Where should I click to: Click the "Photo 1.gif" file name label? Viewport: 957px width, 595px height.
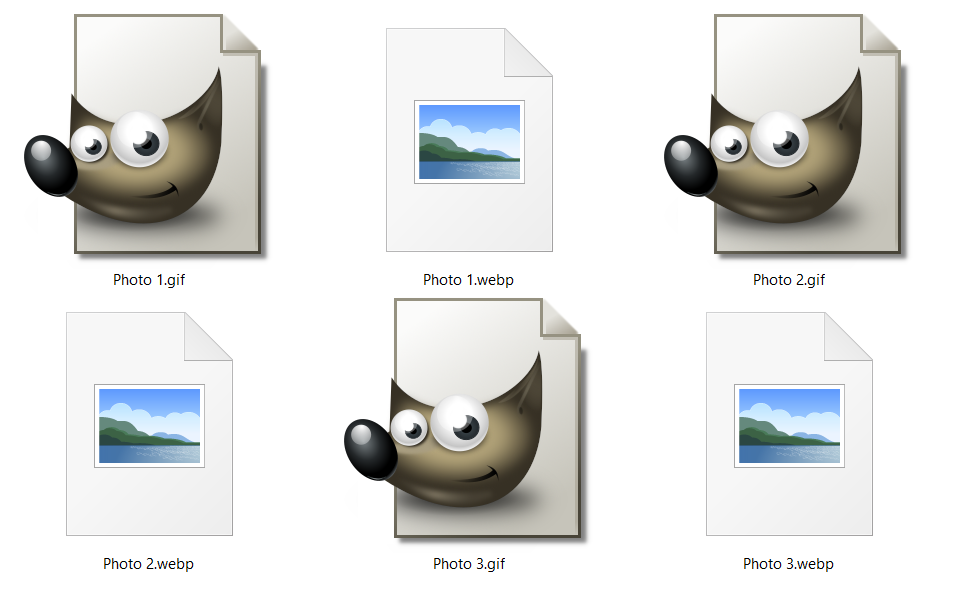tap(149, 280)
